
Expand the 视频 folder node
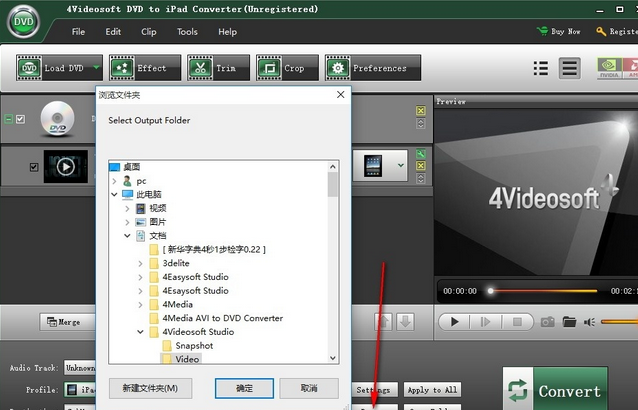click(x=127, y=208)
